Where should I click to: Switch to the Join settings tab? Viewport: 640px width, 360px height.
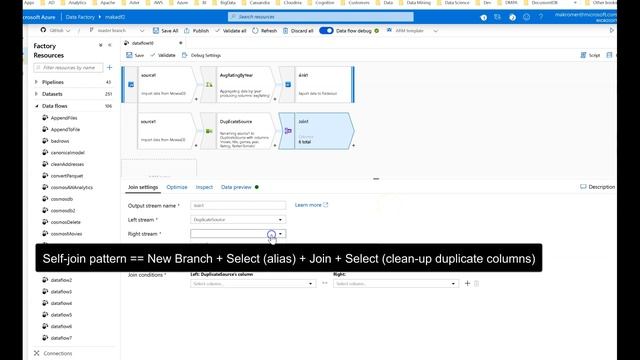coord(143,187)
